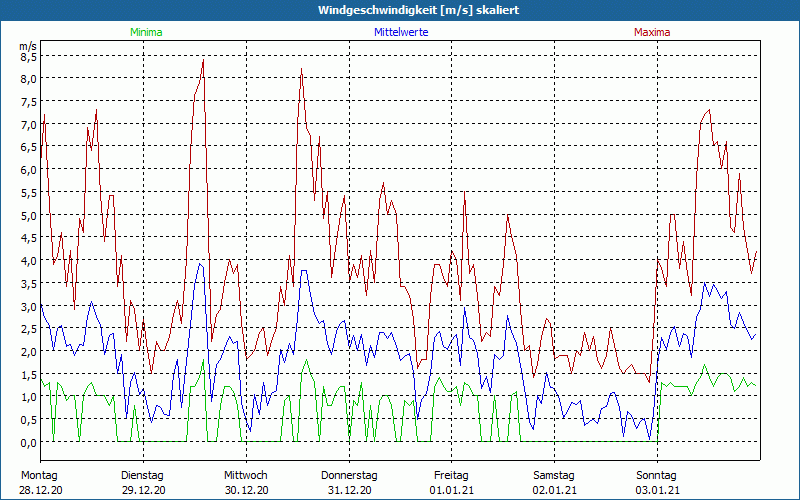Click the 'Mittwoch' day label
This screenshot has width=800, height=500.
pyautogui.click(x=246, y=476)
